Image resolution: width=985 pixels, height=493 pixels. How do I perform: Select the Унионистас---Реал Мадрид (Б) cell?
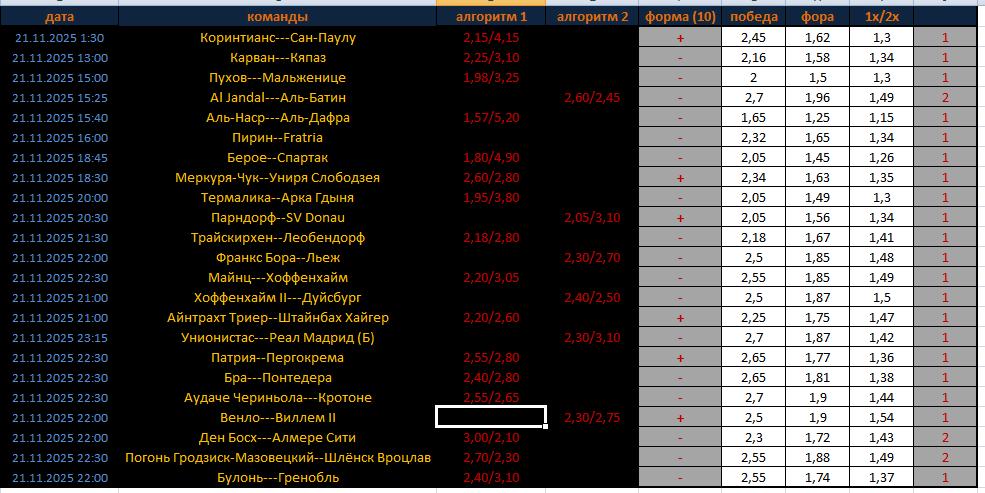coord(277,337)
